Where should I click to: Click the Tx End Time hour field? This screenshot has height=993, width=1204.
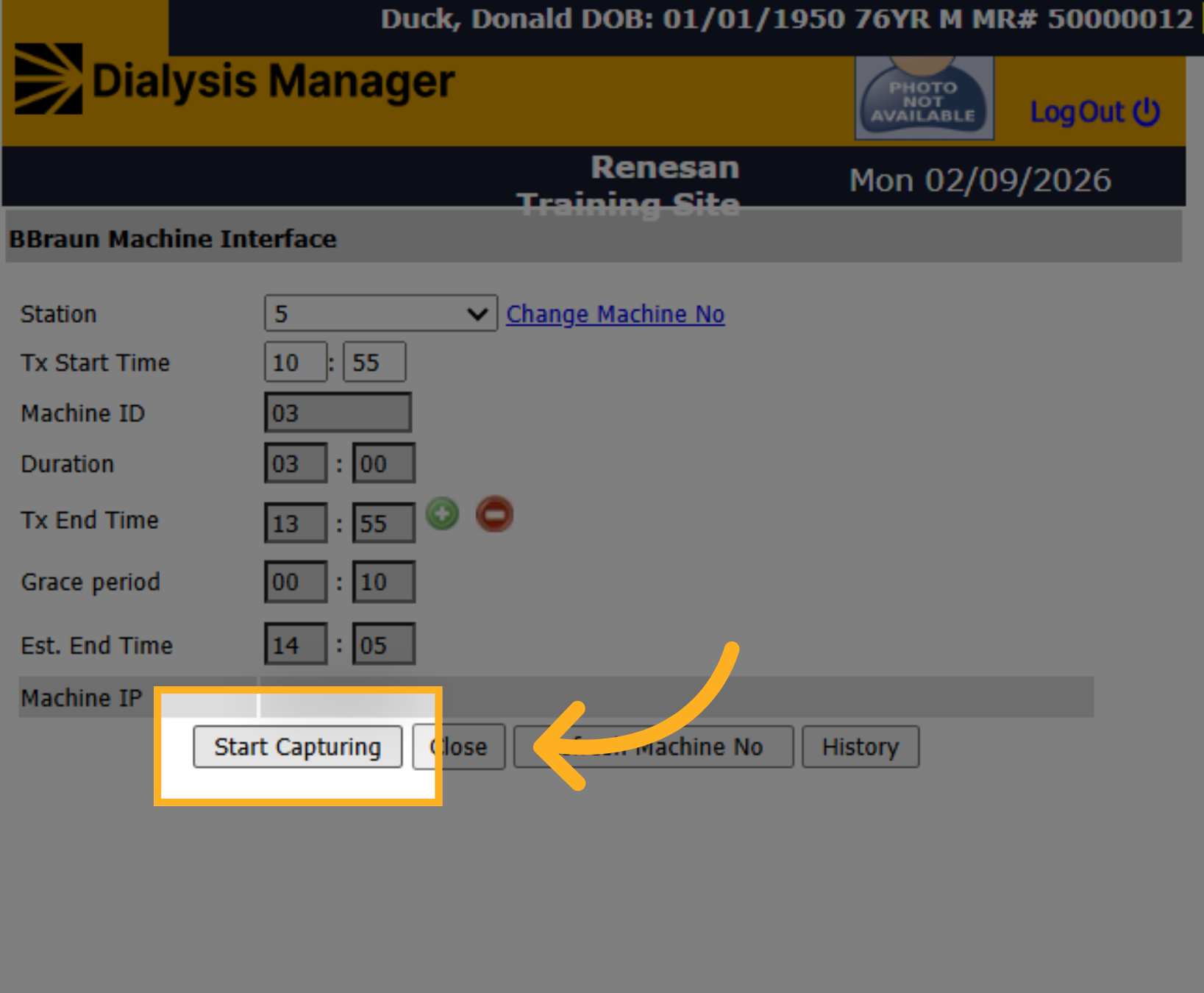point(296,523)
